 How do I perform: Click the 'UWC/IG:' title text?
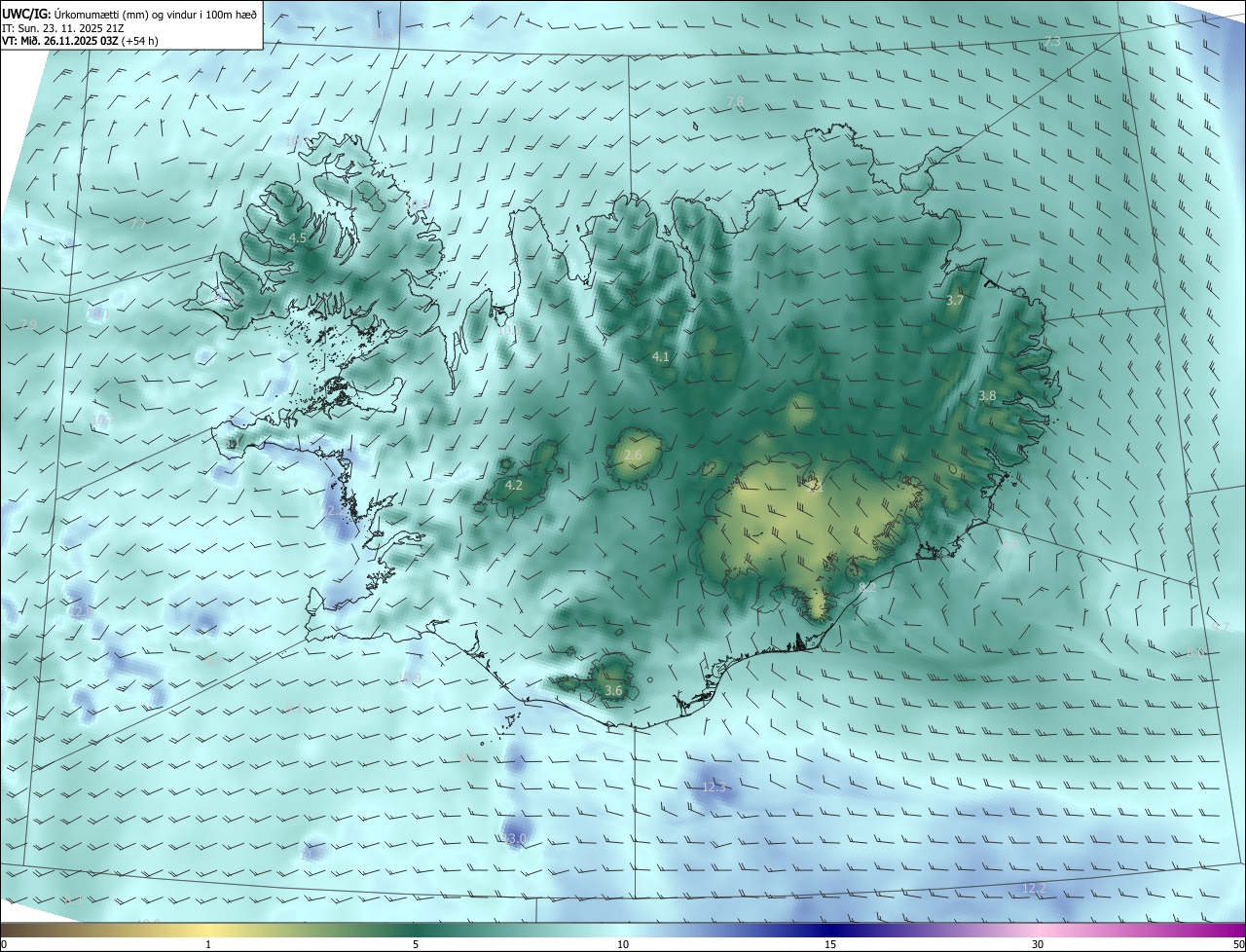click(x=26, y=15)
